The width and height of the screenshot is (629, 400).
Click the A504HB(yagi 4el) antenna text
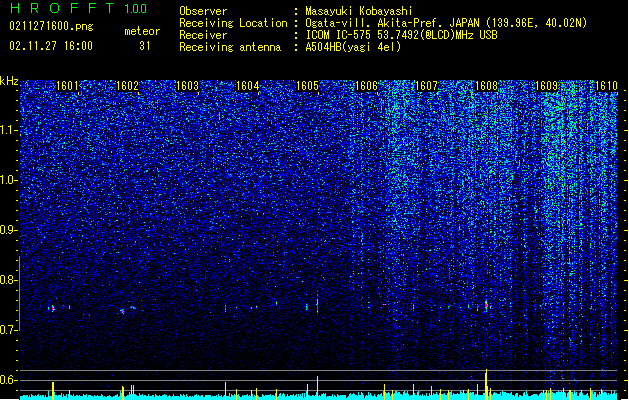(x=353, y=47)
